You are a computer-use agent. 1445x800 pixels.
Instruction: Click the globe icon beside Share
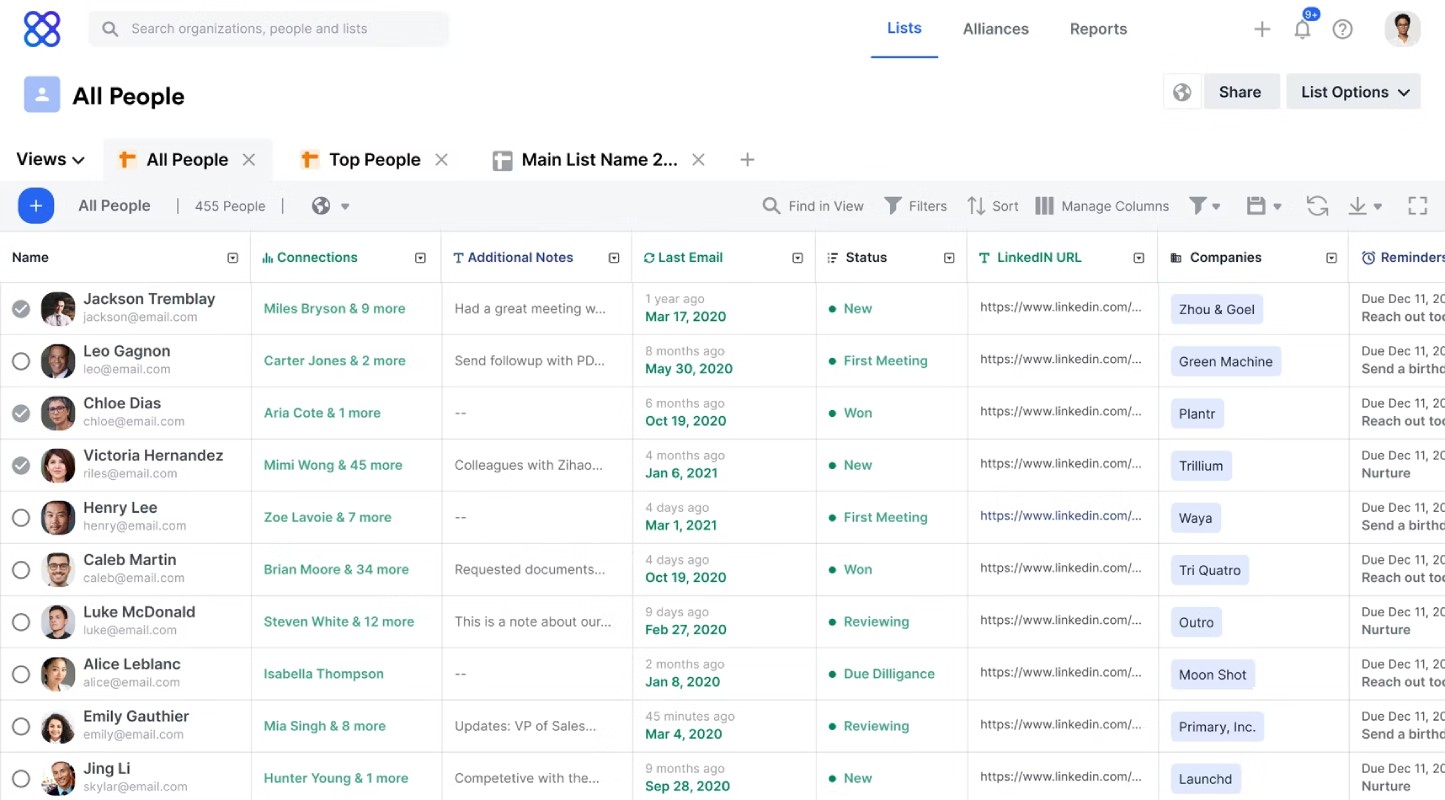click(1182, 92)
